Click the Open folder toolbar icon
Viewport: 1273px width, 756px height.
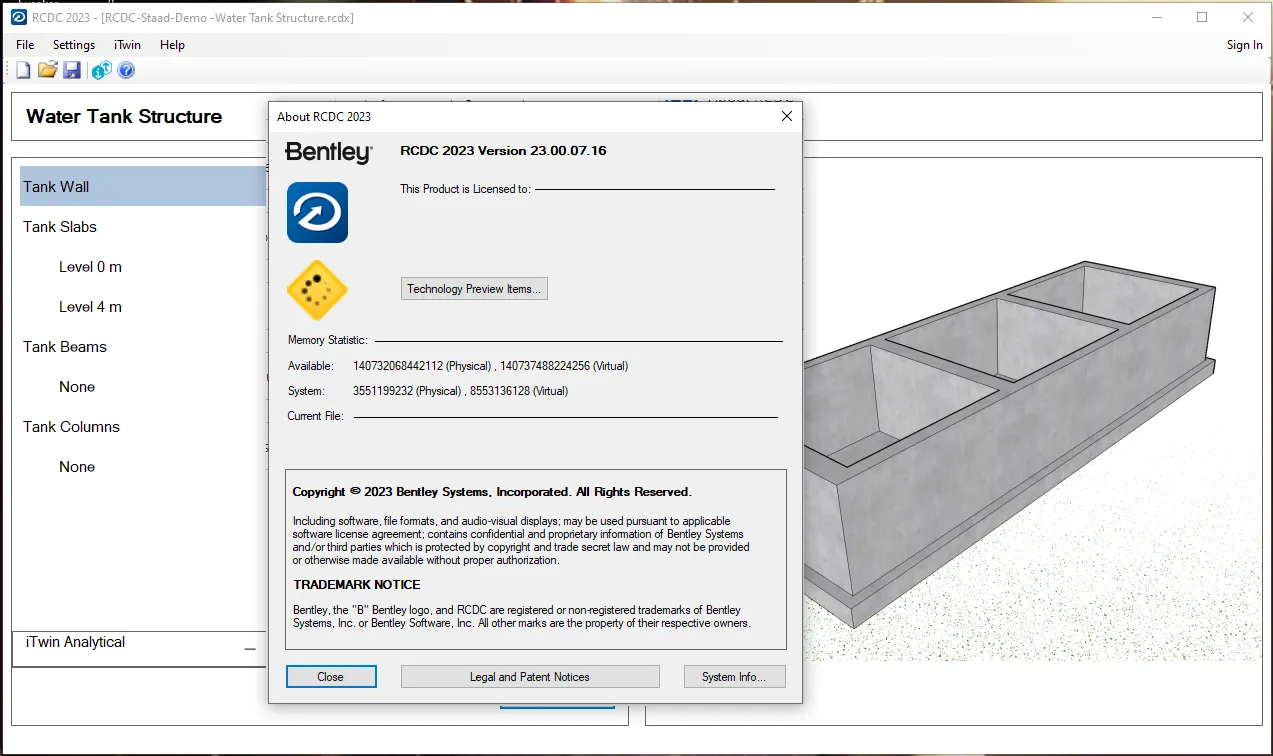pyautogui.click(x=47, y=70)
